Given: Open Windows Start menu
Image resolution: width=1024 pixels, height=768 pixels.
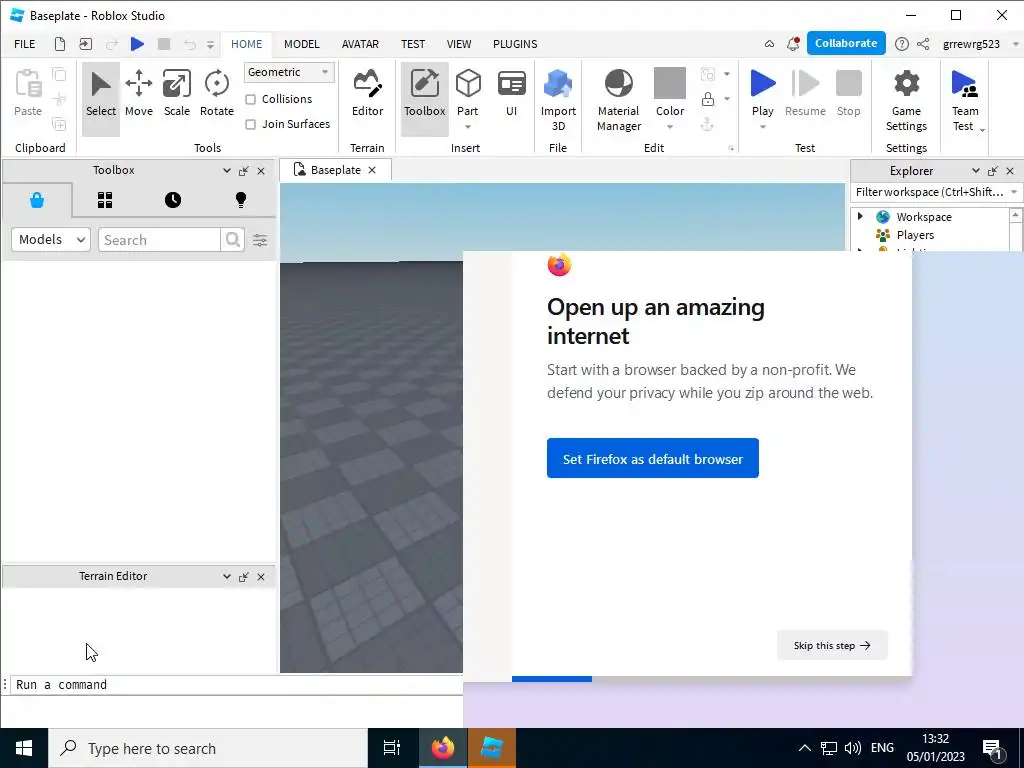Looking at the screenshot, I should [x=24, y=748].
